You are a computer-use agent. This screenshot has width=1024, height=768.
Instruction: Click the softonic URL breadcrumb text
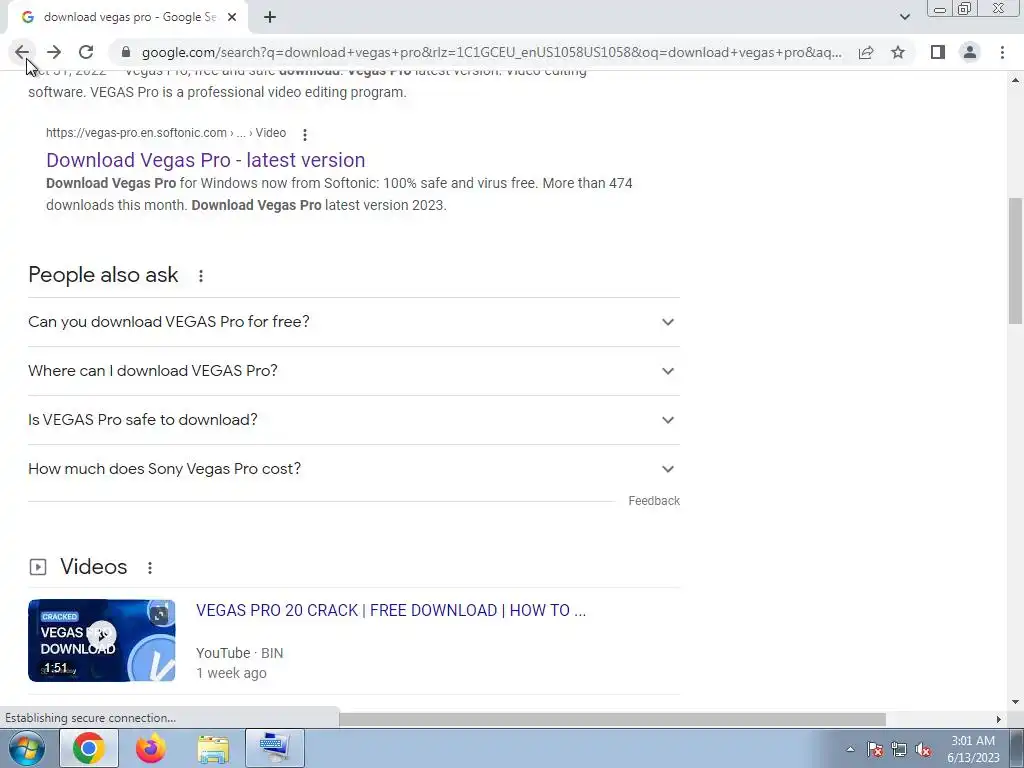[166, 133]
